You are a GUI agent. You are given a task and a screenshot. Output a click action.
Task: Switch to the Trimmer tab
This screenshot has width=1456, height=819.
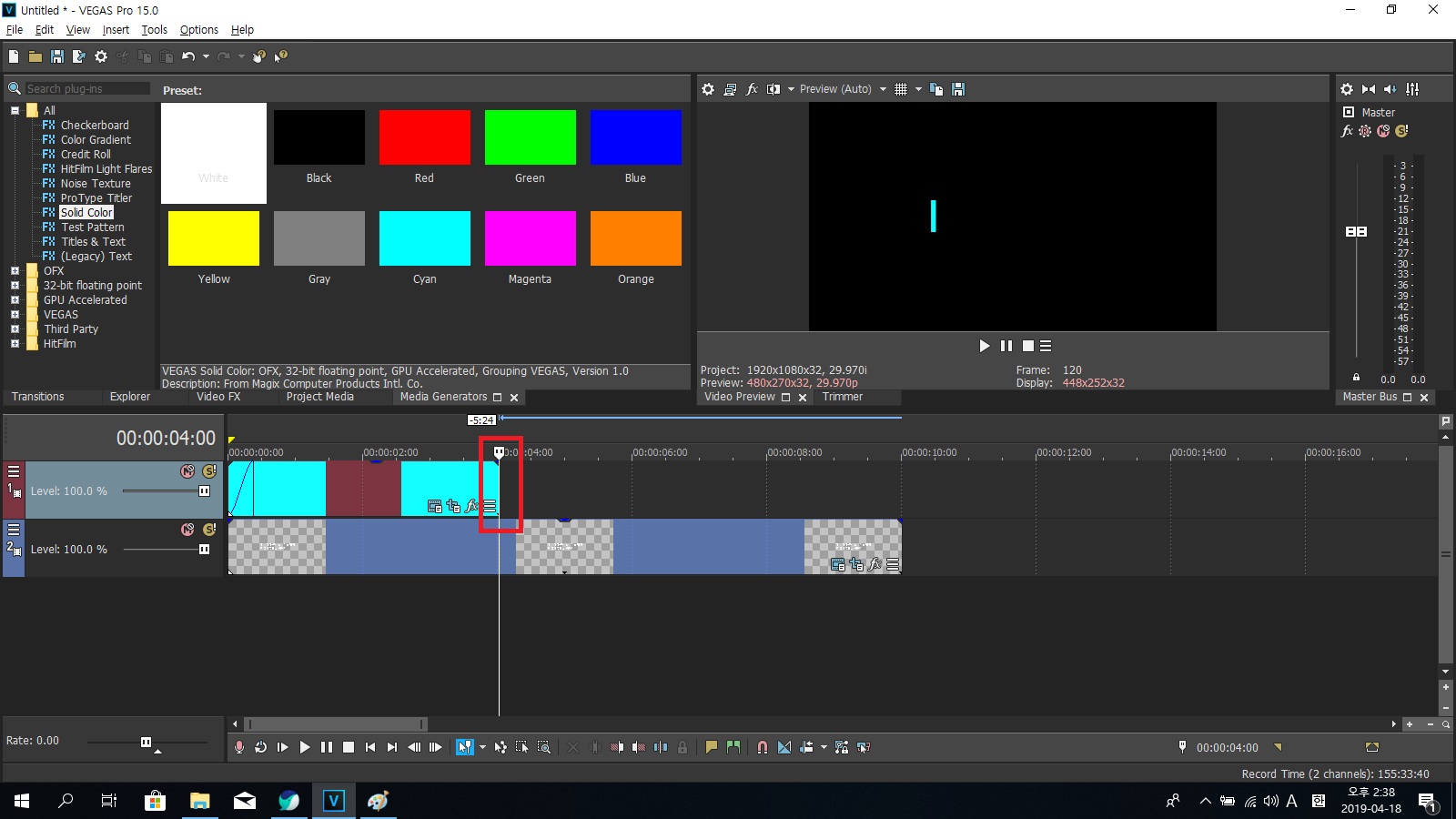pyautogui.click(x=843, y=397)
